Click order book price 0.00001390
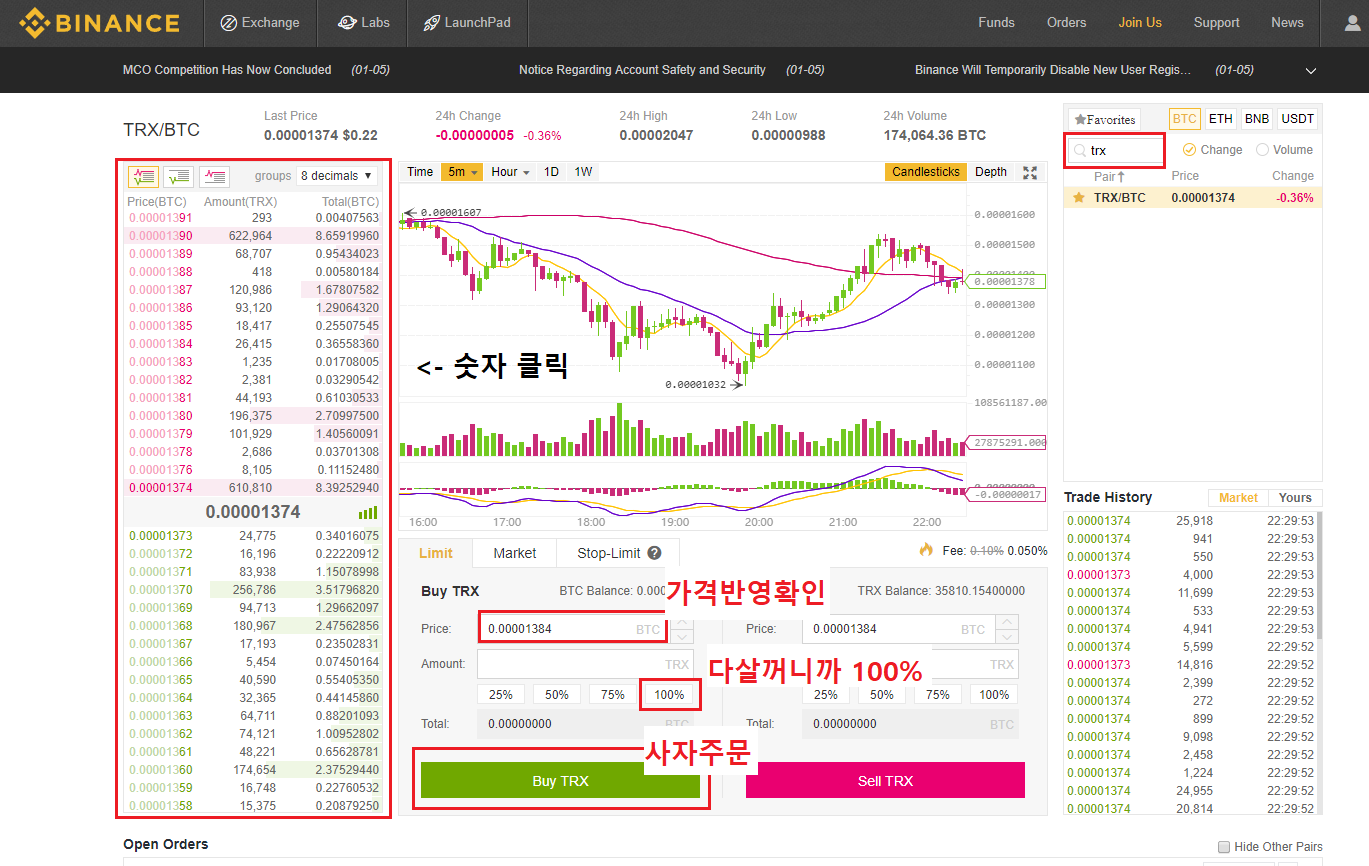 pos(159,236)
